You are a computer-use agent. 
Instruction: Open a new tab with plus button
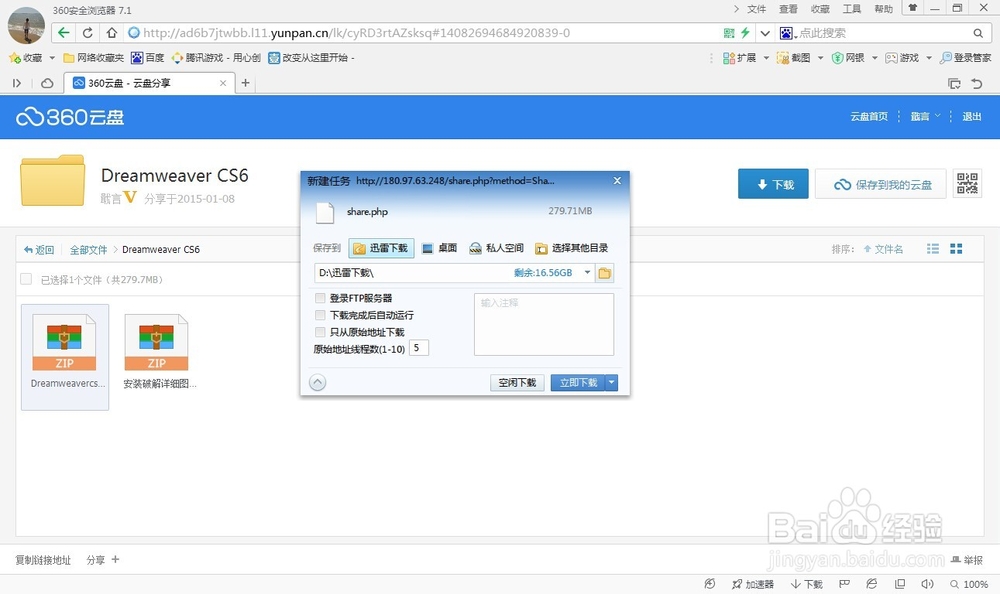point(245,83)
